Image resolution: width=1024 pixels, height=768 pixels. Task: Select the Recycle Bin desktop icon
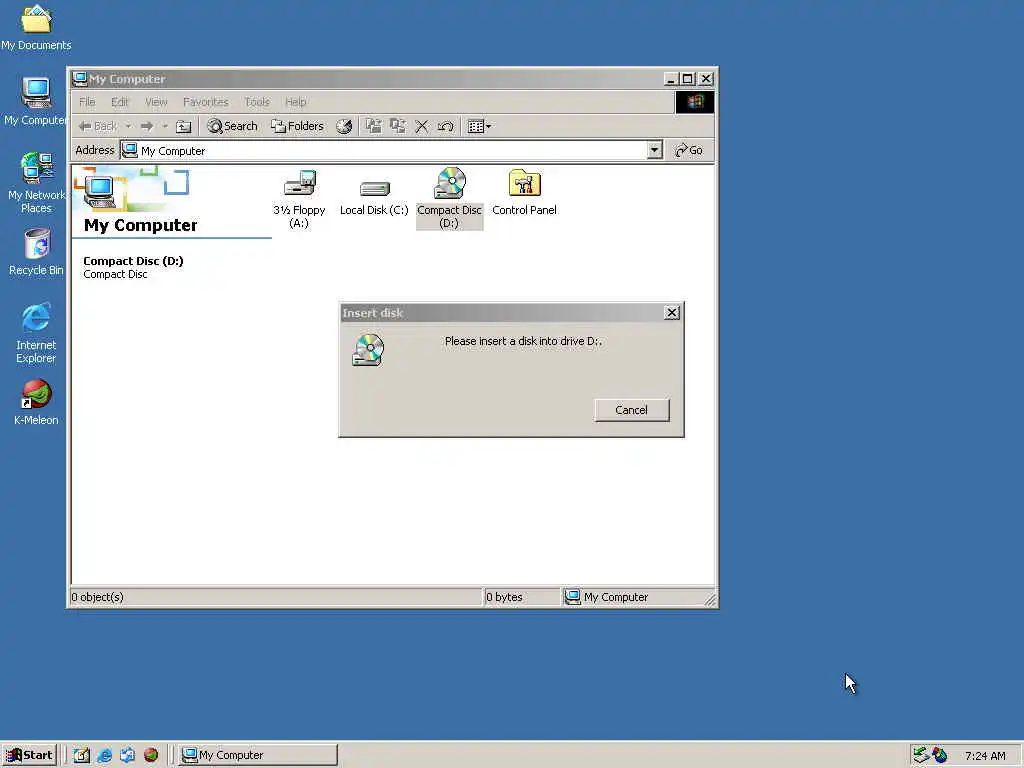pos(36,252)
